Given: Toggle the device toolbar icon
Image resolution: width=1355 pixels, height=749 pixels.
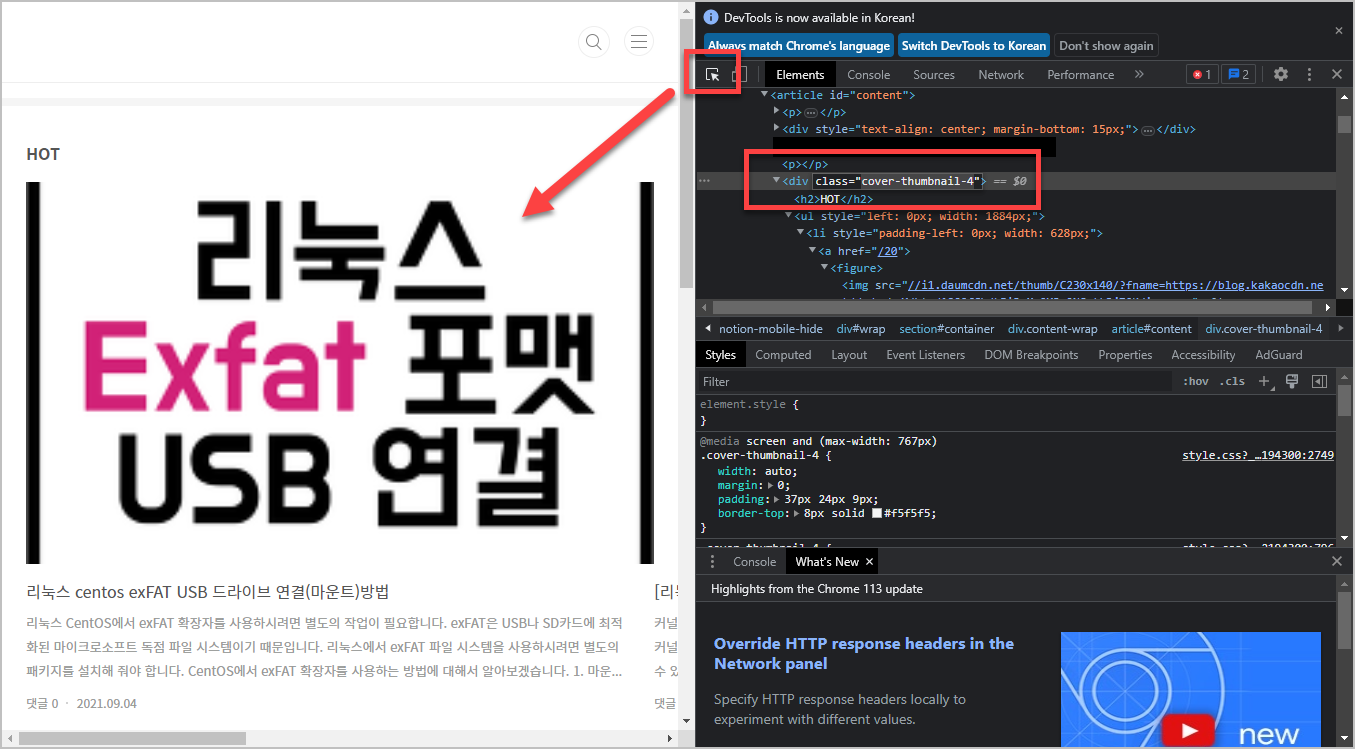Looking at the screenshot, I should tap(739, 74).
